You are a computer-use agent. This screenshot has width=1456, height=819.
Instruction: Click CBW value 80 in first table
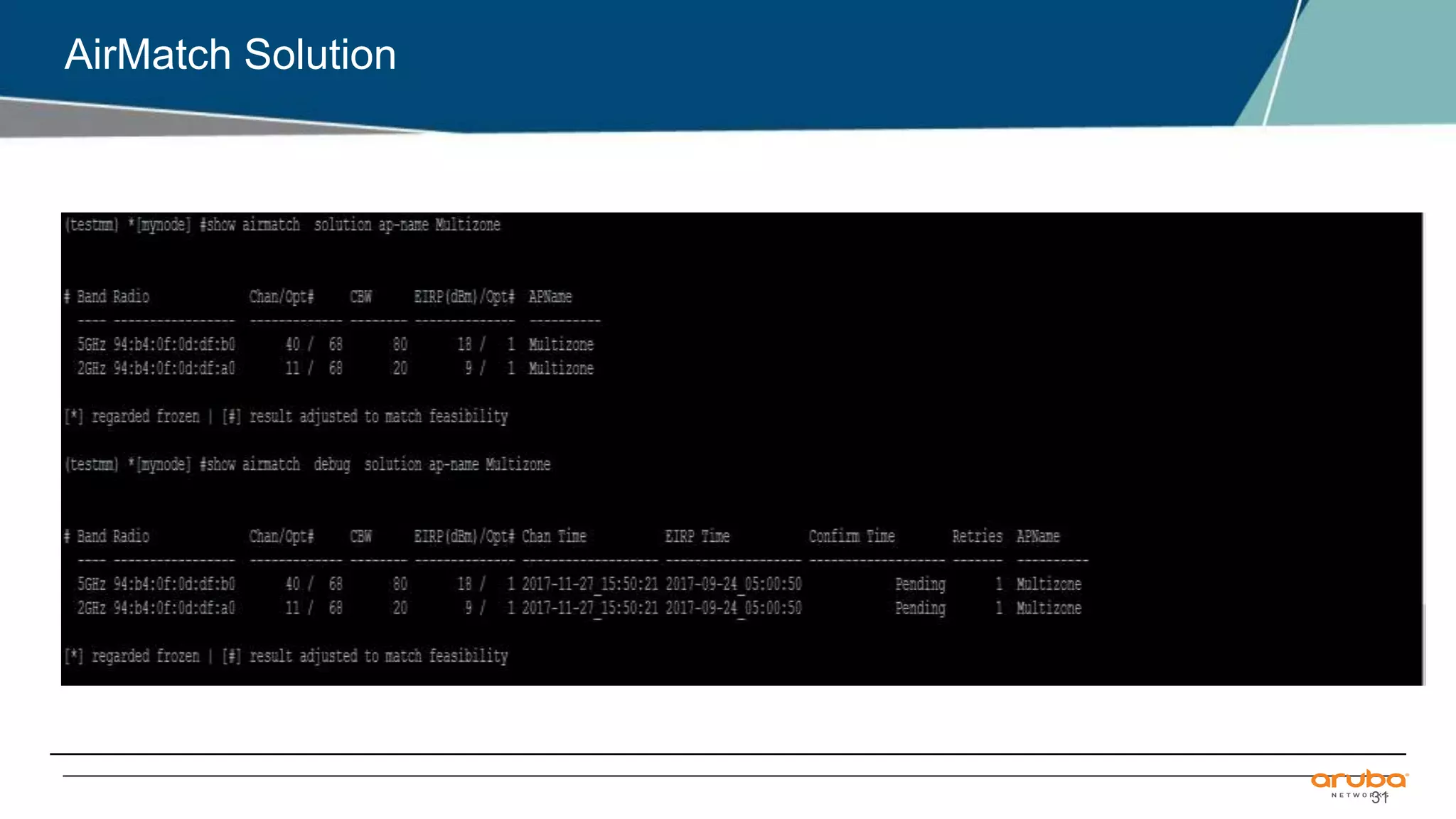[400, 345]
